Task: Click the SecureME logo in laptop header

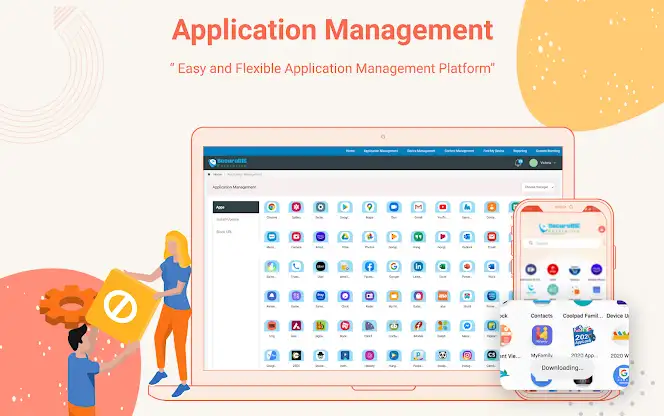Action: pos(228,163)
